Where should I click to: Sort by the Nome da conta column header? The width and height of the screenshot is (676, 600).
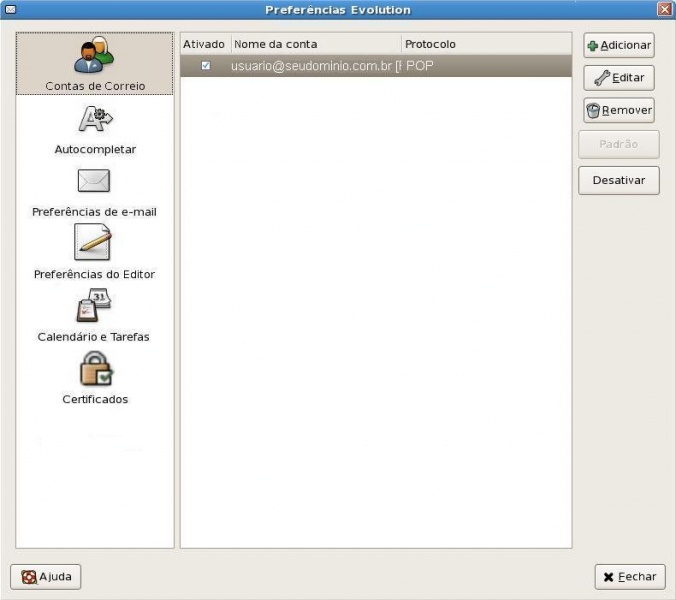[316, 44]
